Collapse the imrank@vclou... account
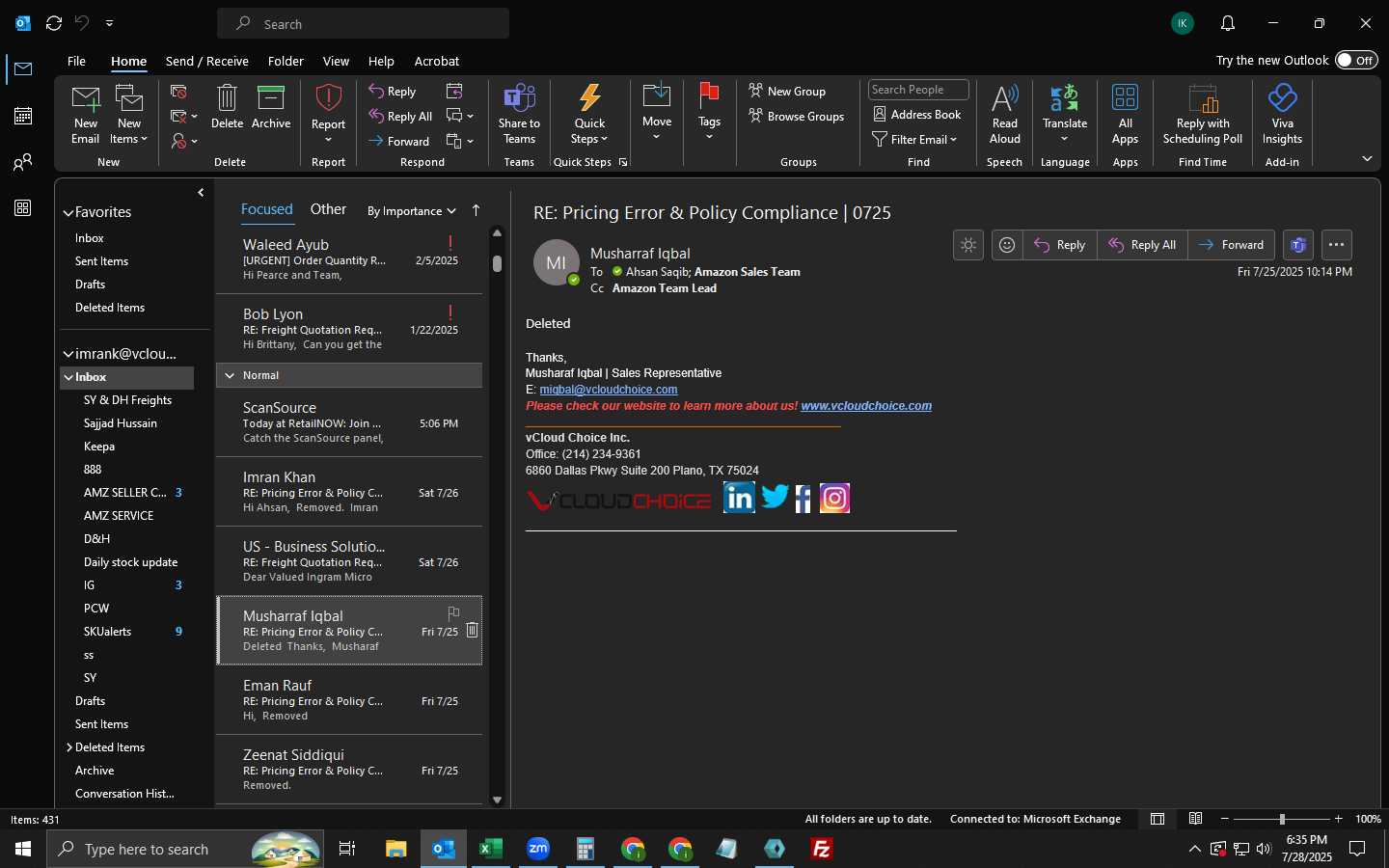 tap(68, 354)
